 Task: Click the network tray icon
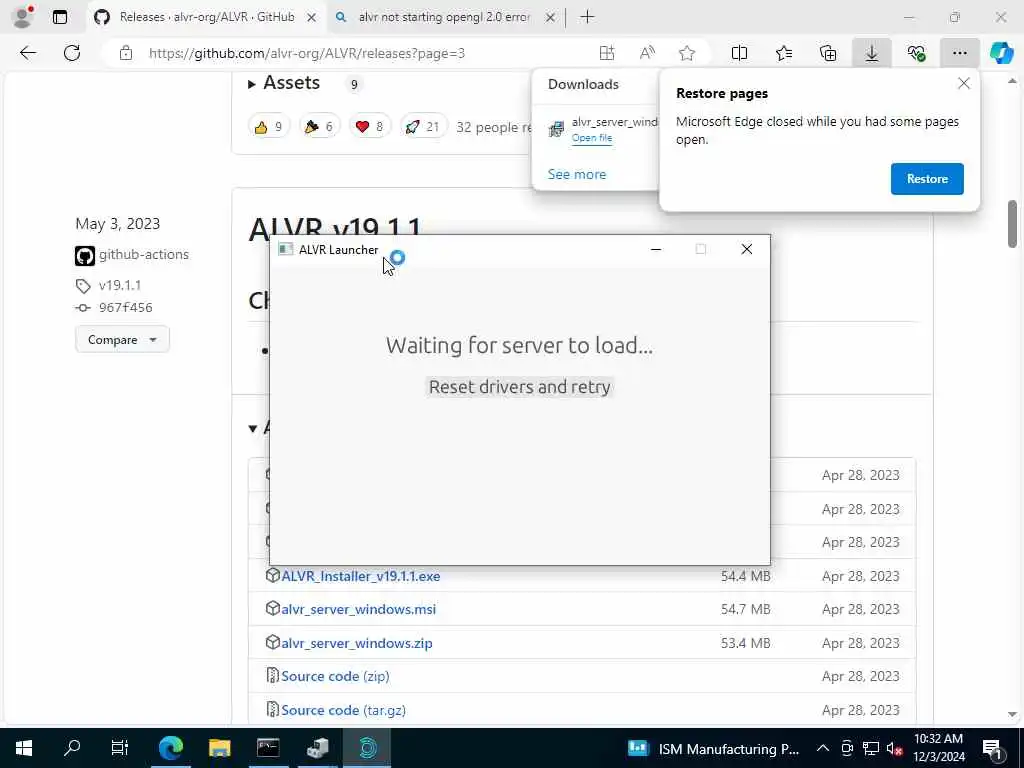pyautogui.click(x=871, y=748)
